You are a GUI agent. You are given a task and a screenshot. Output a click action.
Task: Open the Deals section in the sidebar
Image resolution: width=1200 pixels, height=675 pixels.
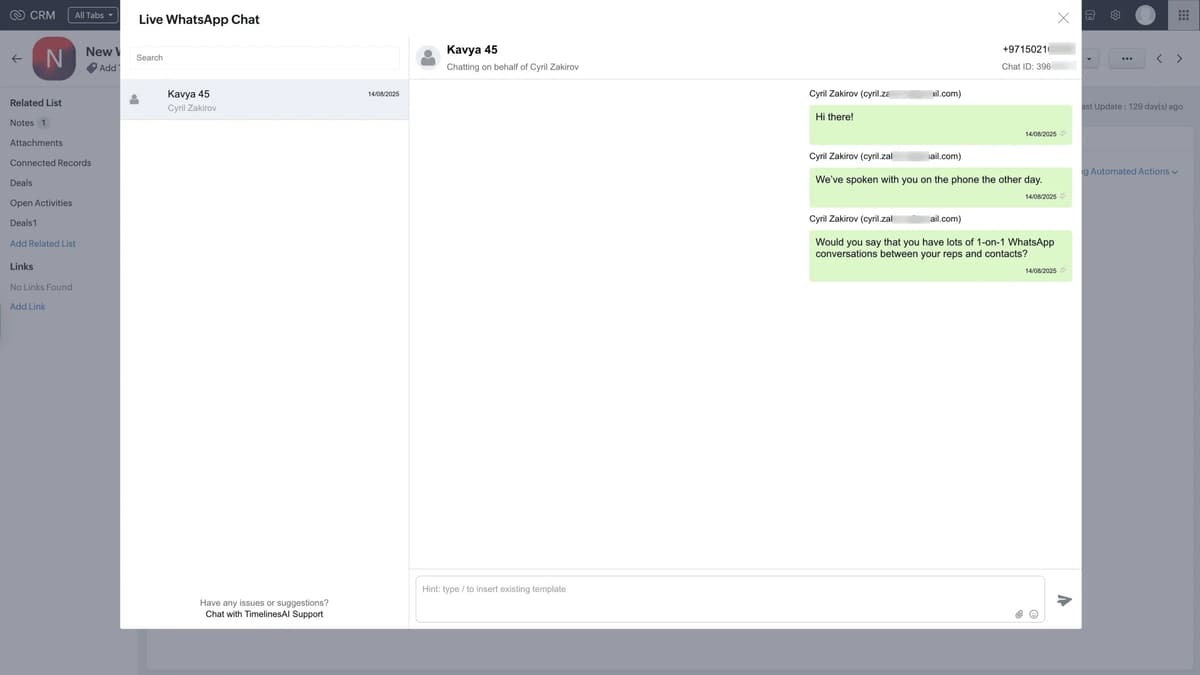point(21,181)
